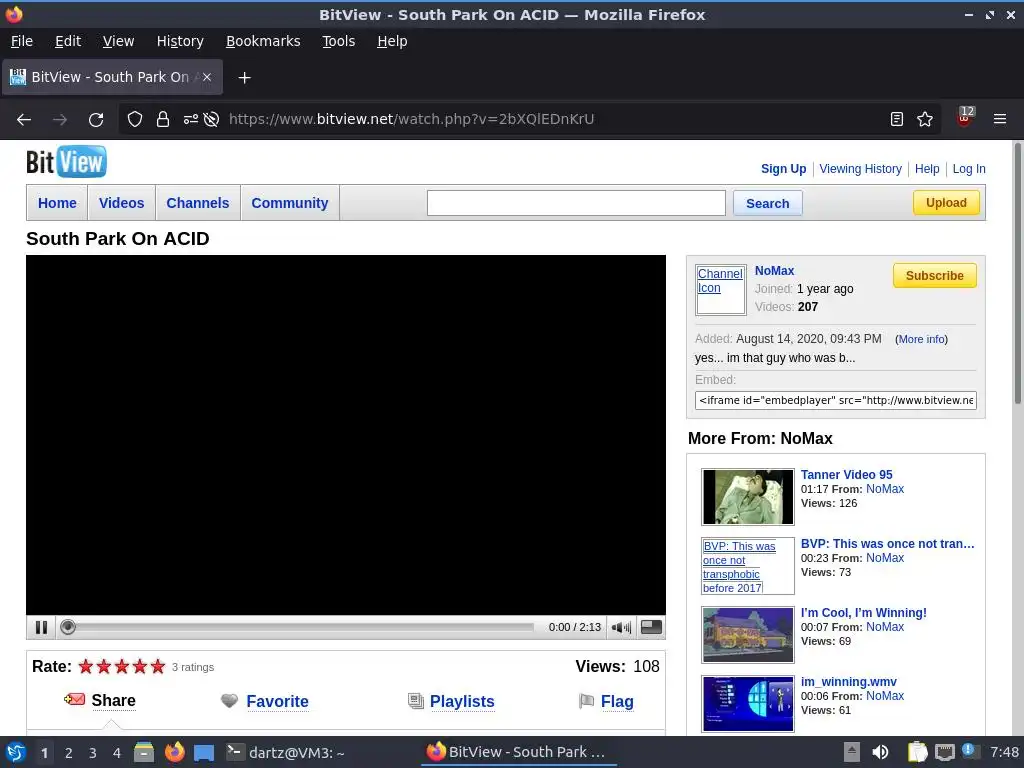Screen dimensions: 1024x768
Task: Flag this video via the Flag link
Action: (617, 701)
